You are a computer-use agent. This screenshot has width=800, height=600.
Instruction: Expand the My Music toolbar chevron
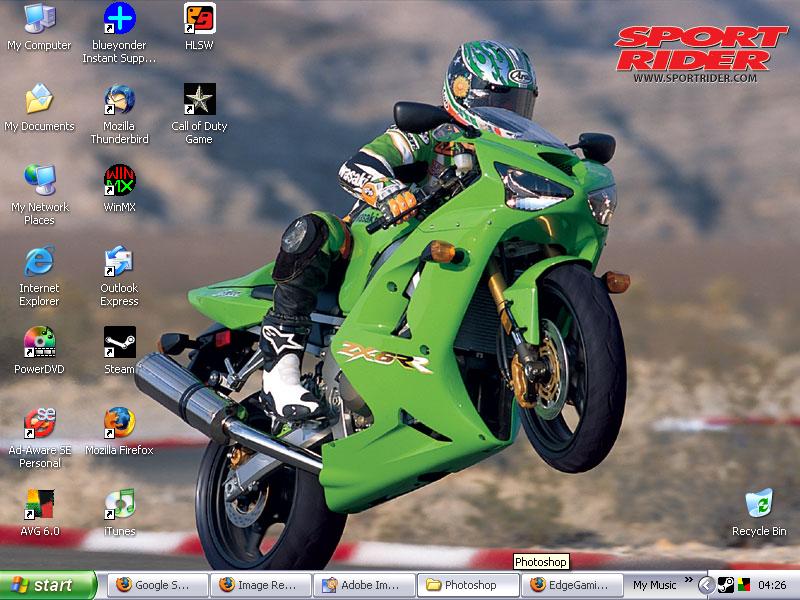pyautogui.click(x=688, y=580)
